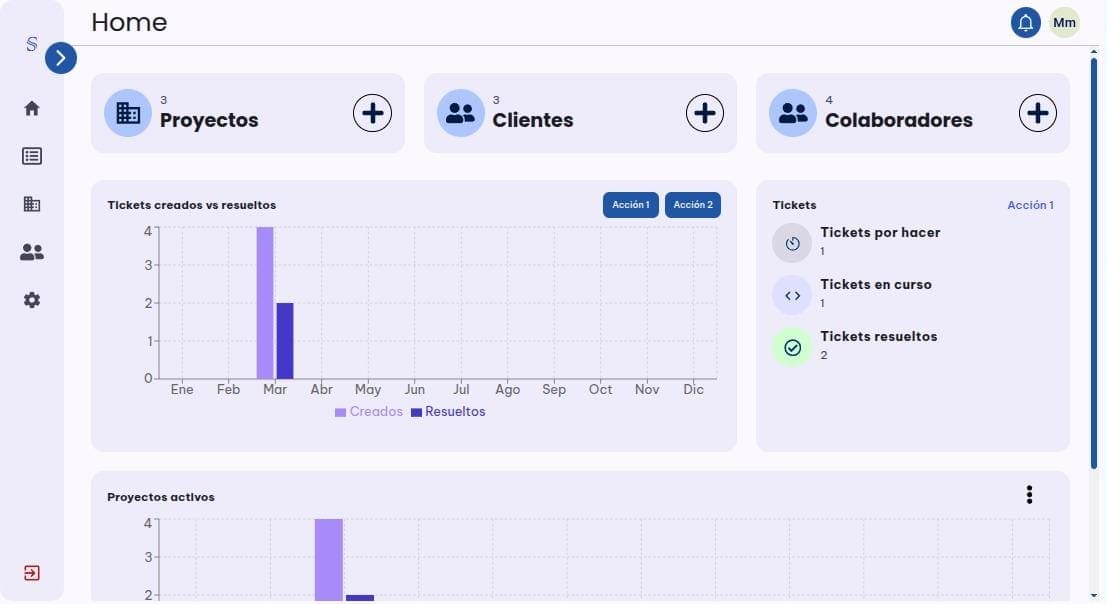Click the Home icon in sidebar
Image resolution: width=1107 pixels, height=604 pixels.
(x=32, y=108)
